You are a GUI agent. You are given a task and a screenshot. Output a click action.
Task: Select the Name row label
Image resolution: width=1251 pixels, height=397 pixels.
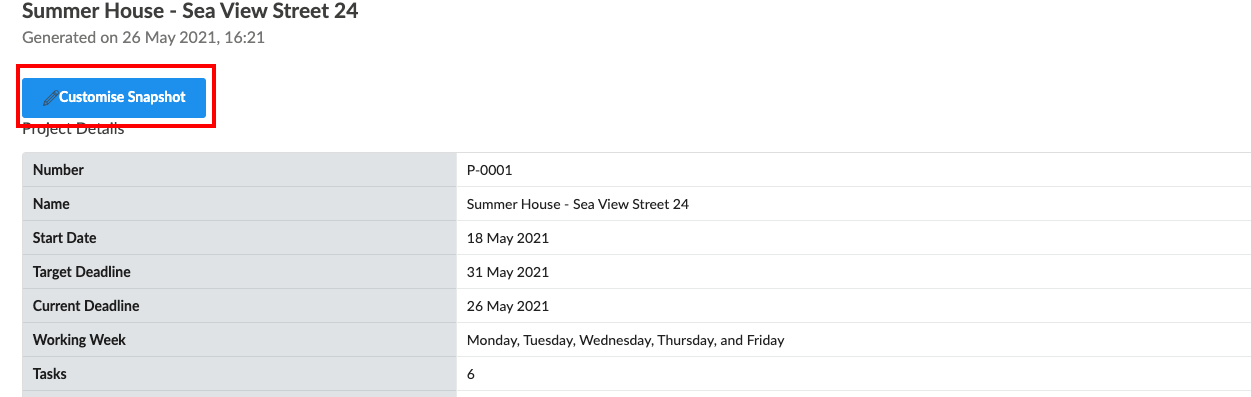point(51,204)
